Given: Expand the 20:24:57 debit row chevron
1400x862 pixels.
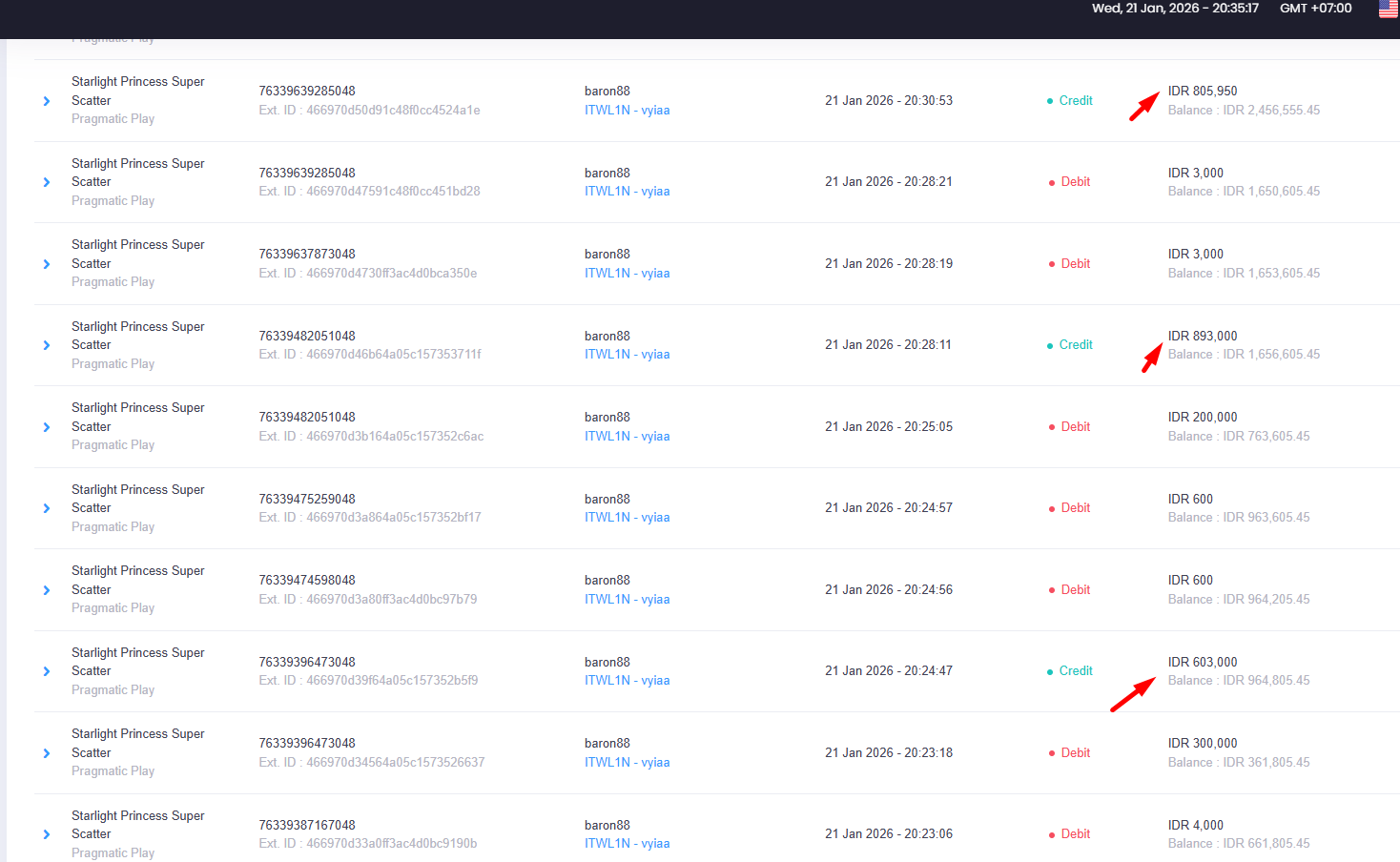Looking at the screenshot, I should tap(47, 508).
